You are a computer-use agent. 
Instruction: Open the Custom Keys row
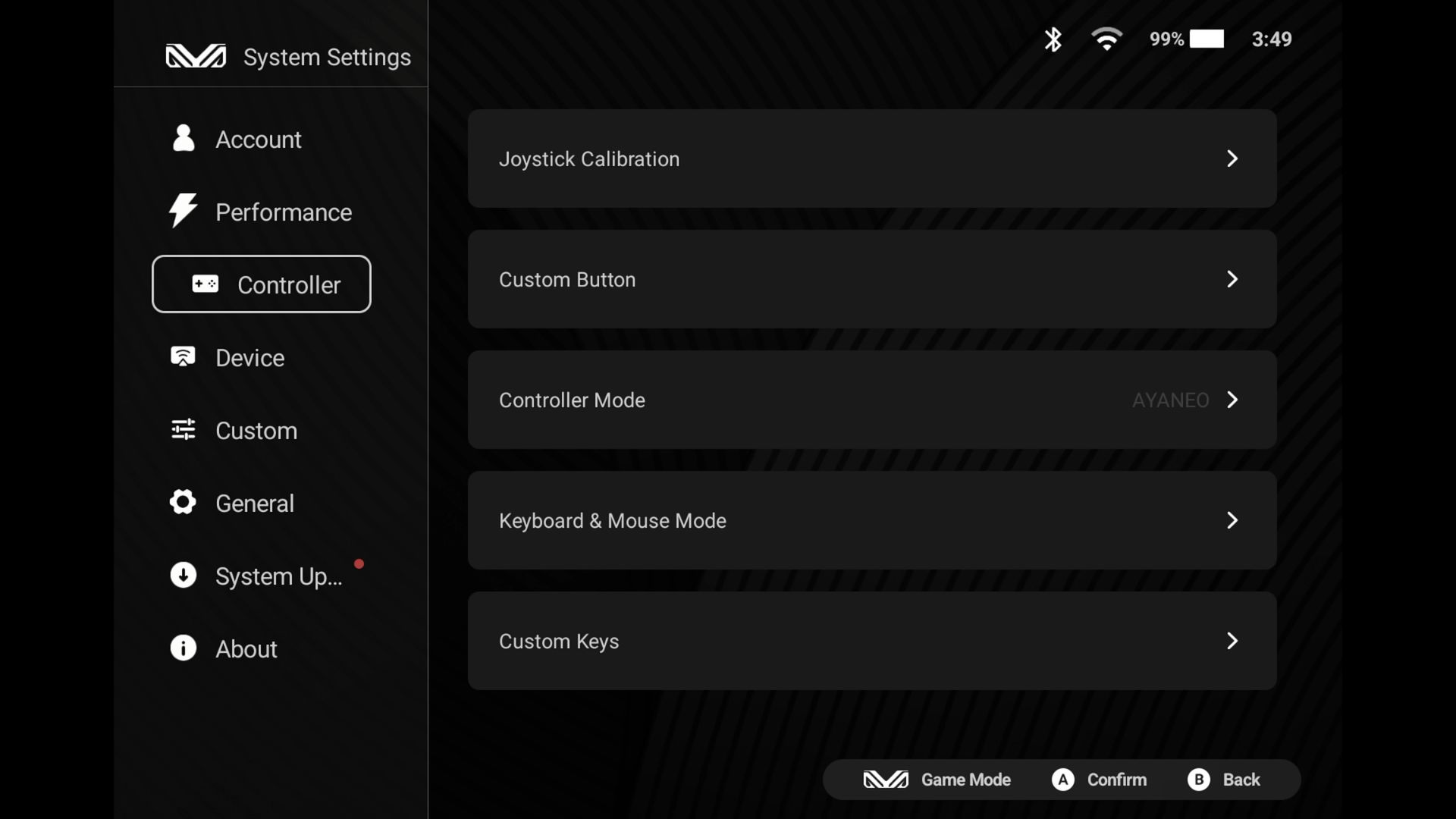(x=872, y=641)
